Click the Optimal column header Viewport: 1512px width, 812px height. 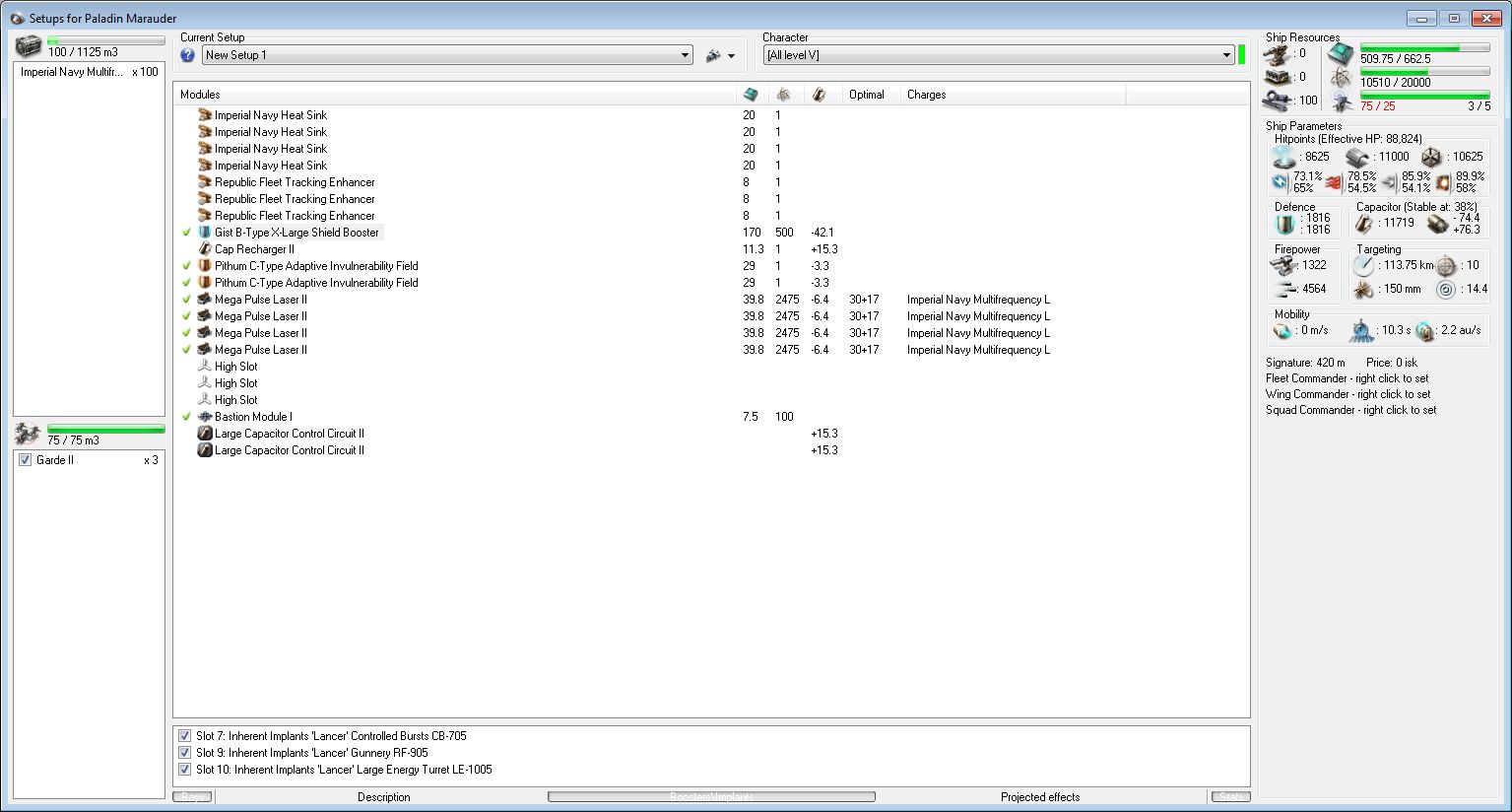pyautogui.click(x=872, y=95)
